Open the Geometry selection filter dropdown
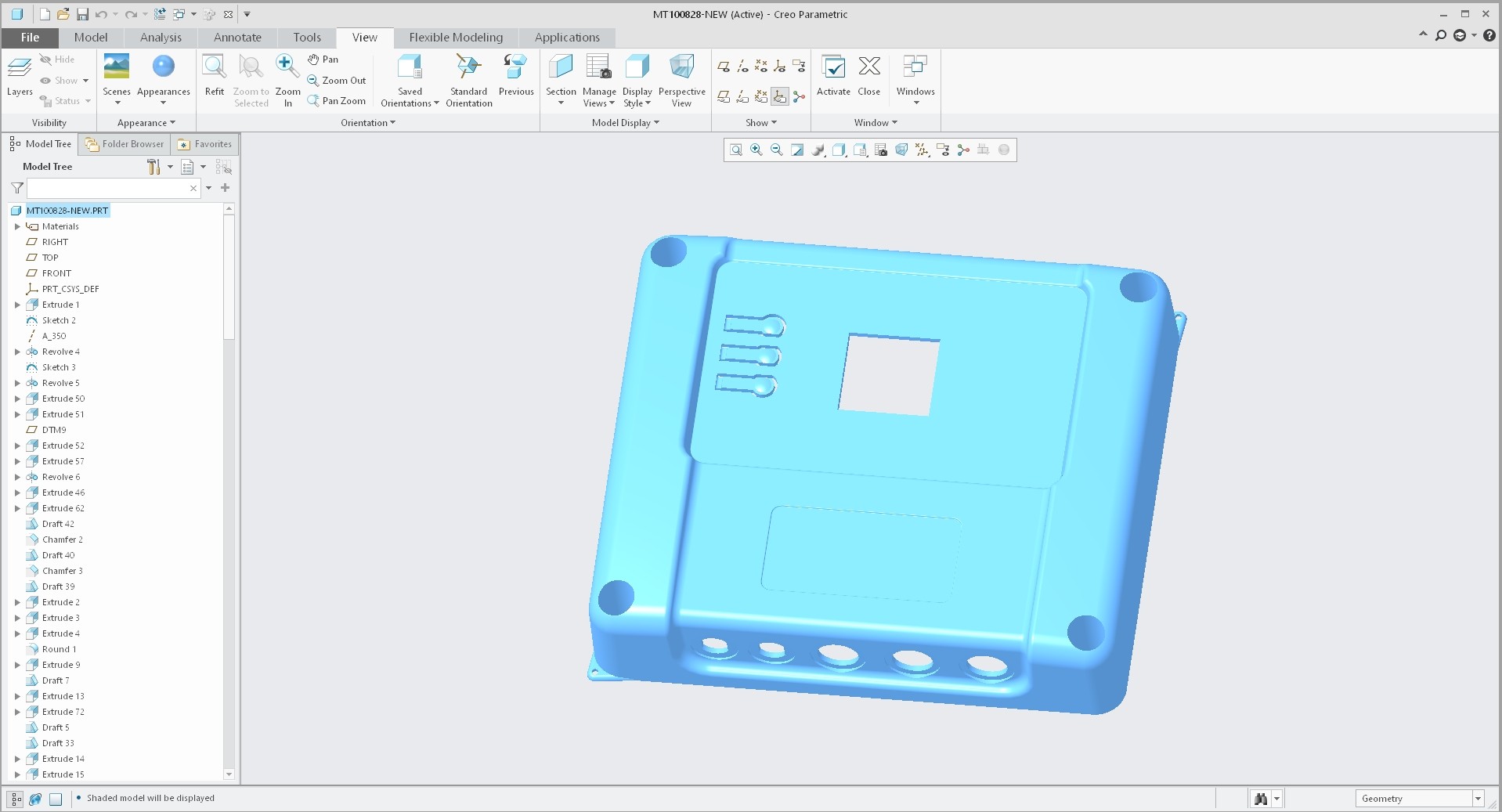Screen dimensions: 1502x812 (x=1478, y=799)
